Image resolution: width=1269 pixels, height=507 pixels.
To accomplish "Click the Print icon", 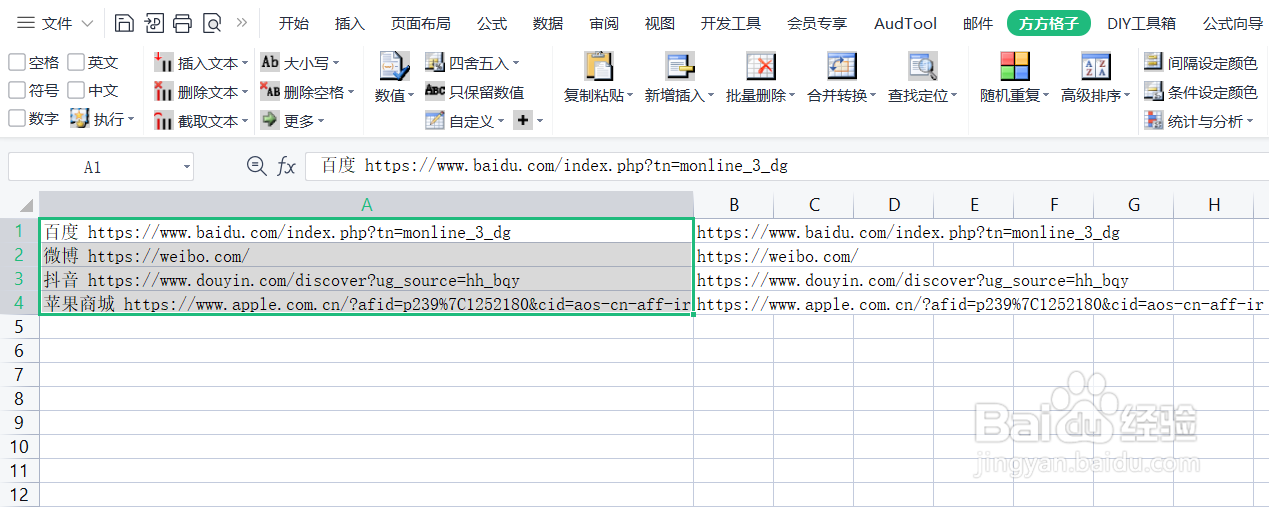I will 182,23.
